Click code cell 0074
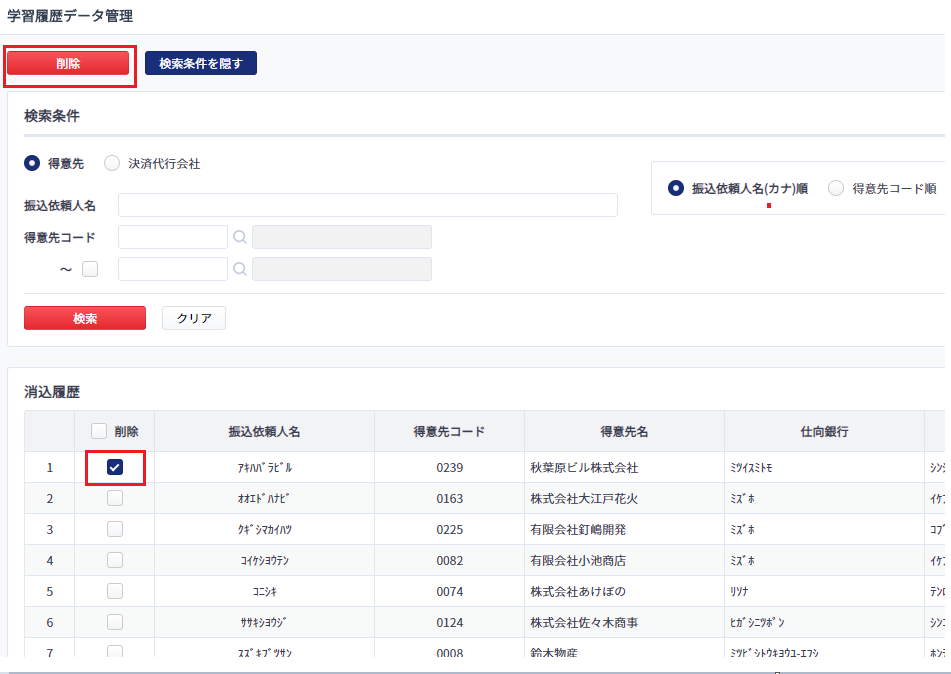Screen dimensions: 951x674 [449, 591]
